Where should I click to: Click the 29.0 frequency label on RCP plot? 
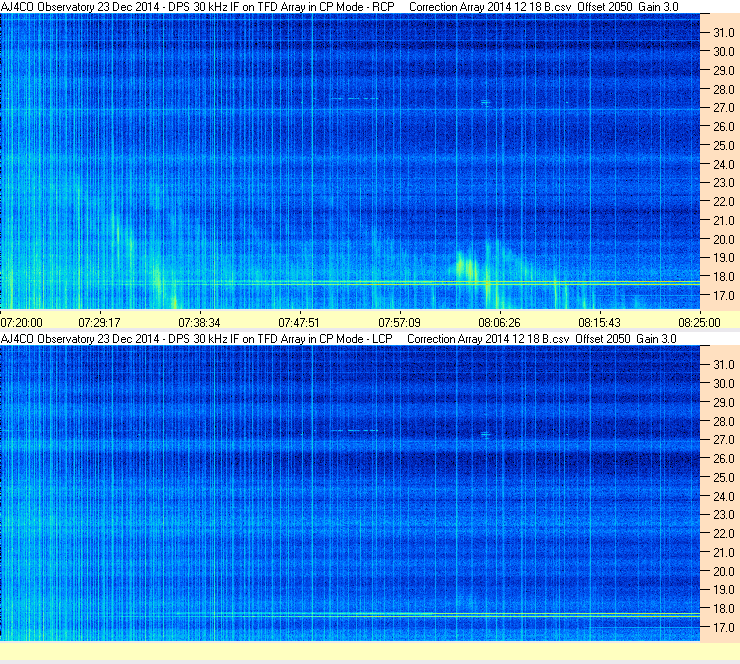[x=723, y=70]
